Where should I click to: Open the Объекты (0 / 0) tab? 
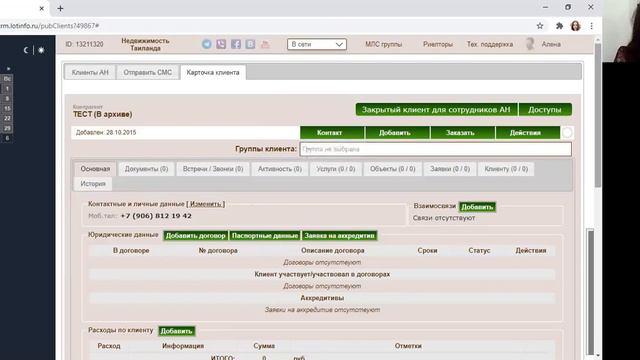tap(393, 169)
